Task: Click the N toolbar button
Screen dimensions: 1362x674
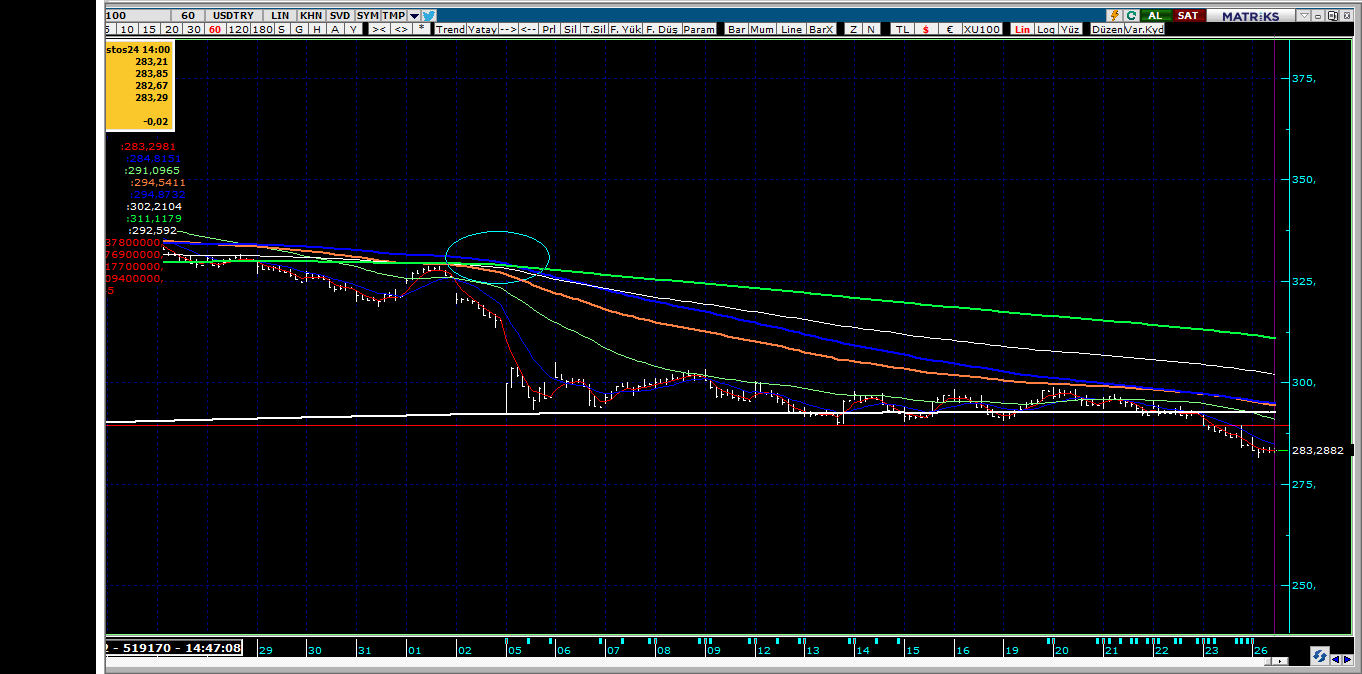Action: tap(871, 30)
